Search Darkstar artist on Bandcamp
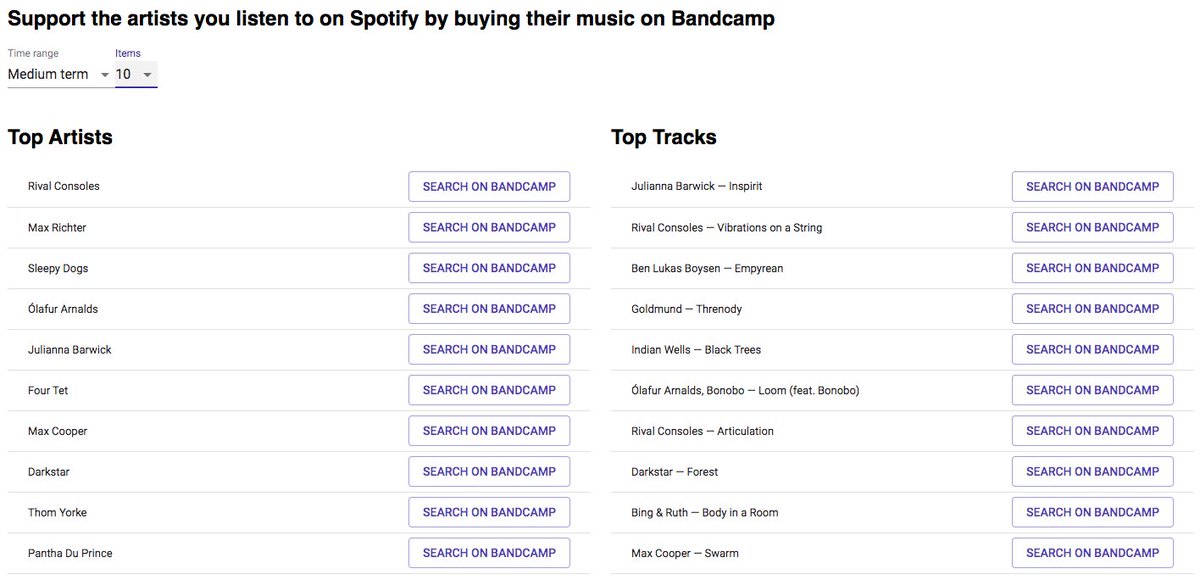1200x580 pixels. (x=489, y=471)
